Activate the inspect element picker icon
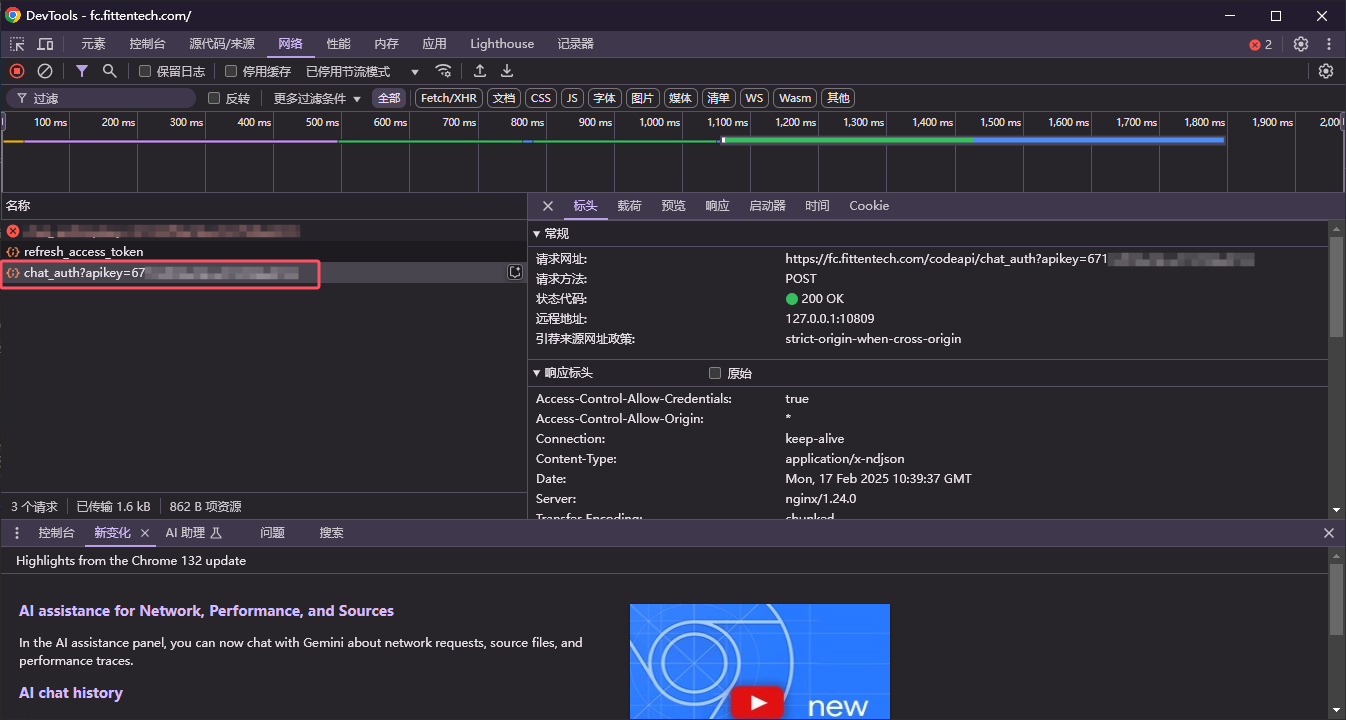The width and height of the screenshot is (1346, 720). pos(17,44)
